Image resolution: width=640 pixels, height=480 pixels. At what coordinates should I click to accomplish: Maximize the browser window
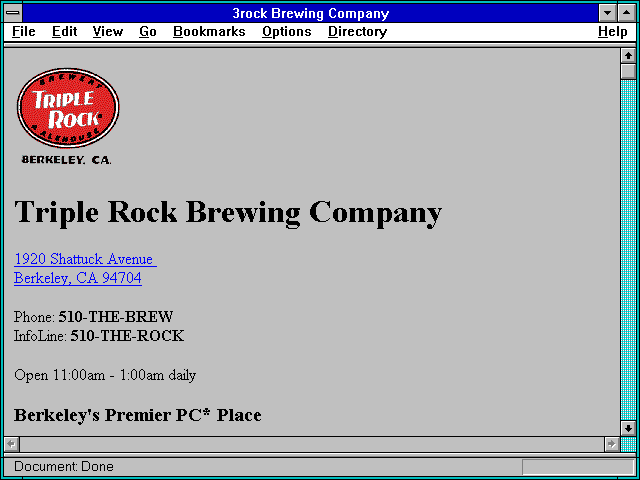coord(627,13)
